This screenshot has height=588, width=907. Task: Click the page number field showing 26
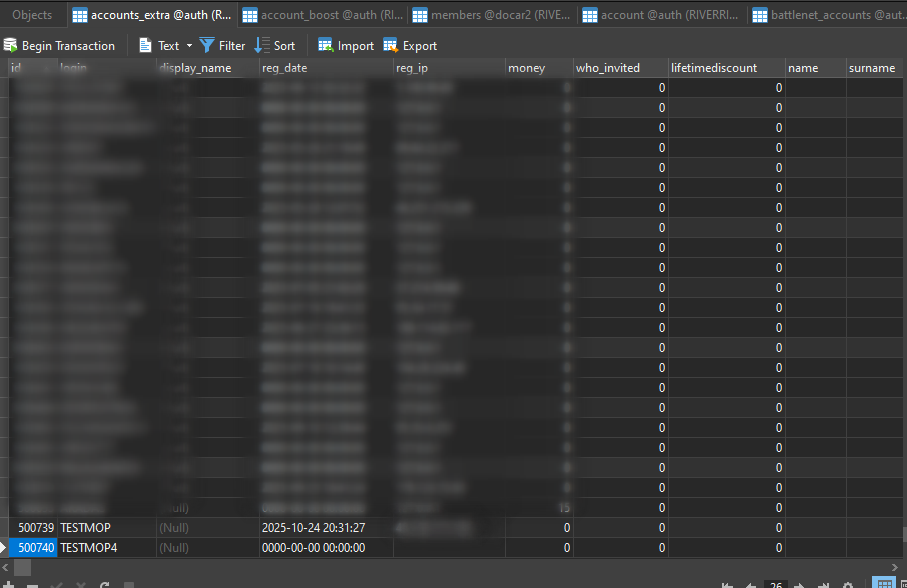tap(776, 585)
